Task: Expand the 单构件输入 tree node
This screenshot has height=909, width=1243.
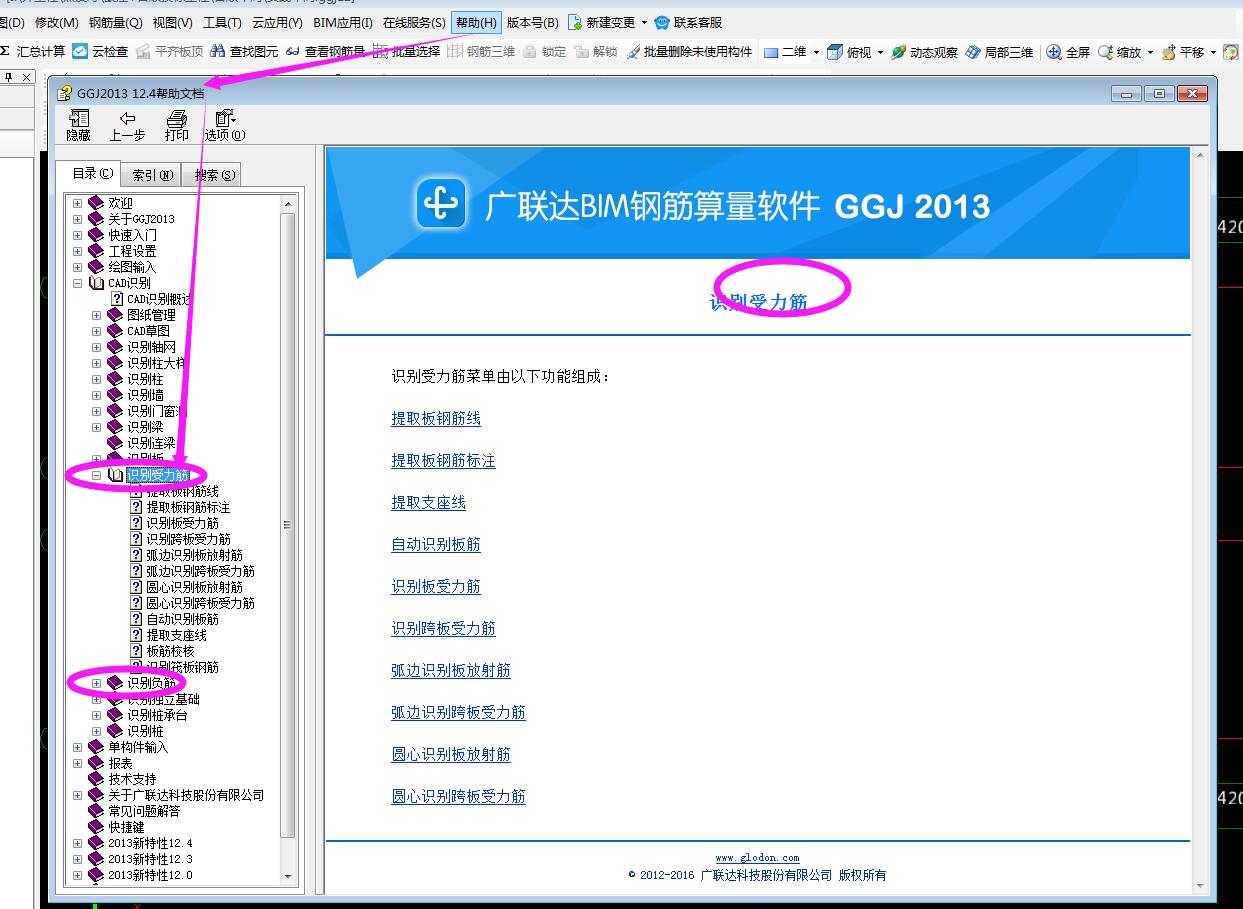Action: click(x=78, y=747)
